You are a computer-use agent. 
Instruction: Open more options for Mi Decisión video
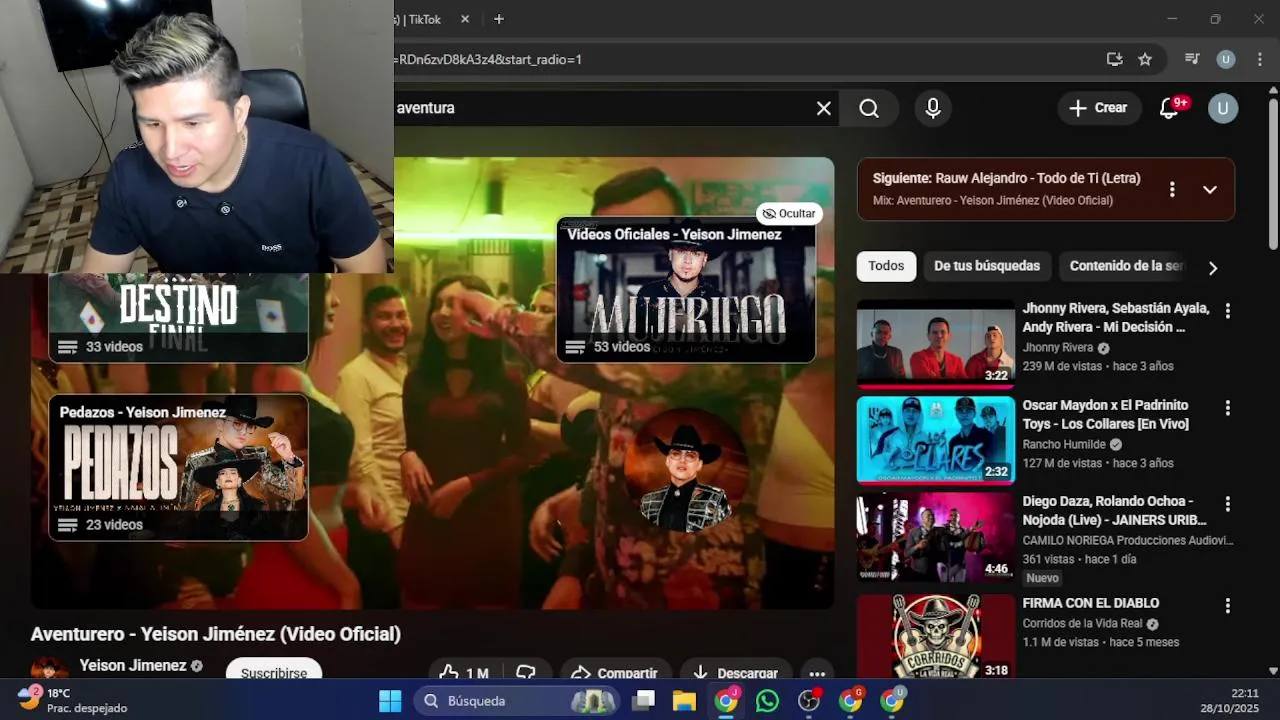(1228, 311)
